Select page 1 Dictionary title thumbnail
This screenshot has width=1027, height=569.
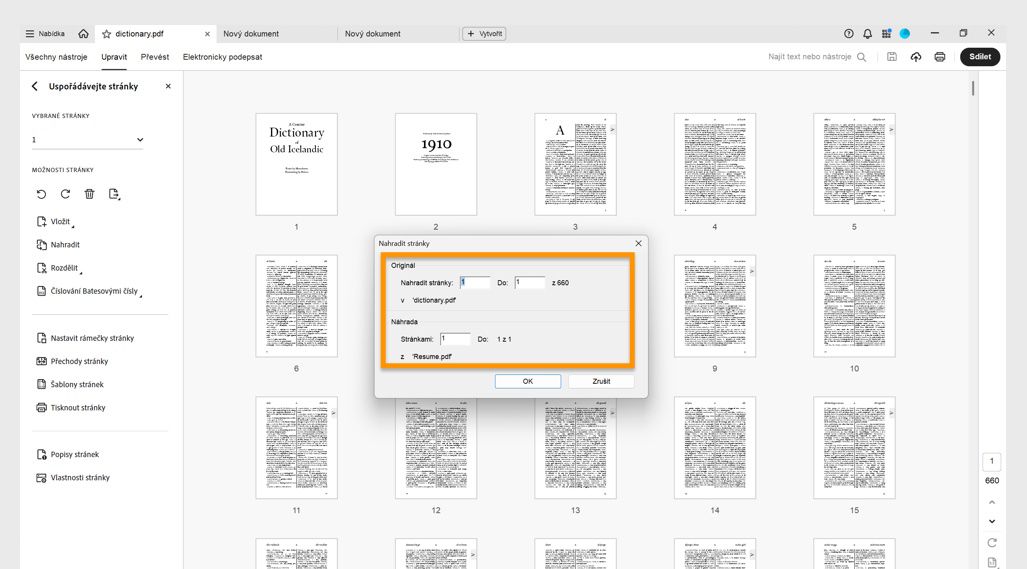pos(297,164)
